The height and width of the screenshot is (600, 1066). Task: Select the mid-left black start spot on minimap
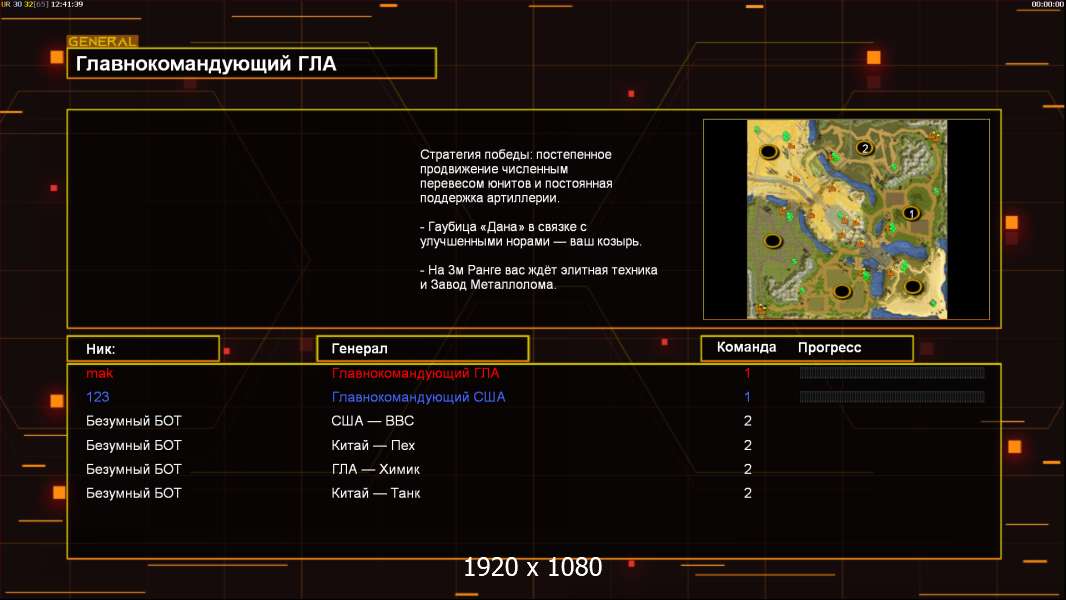coord(773,240)
